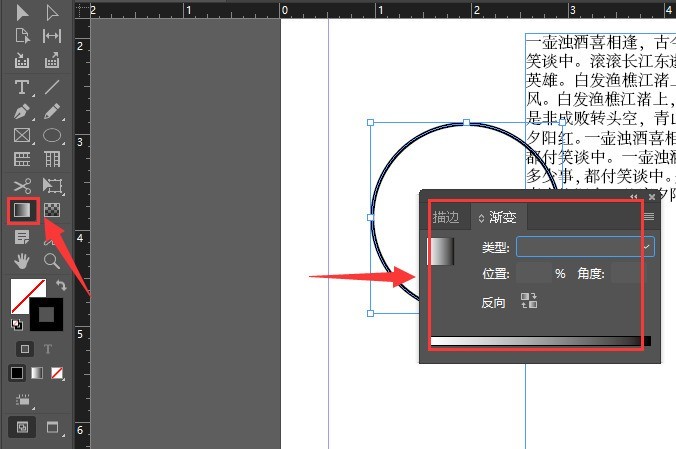Image resolution: width=676 pixels, height=449 pixels.
Task: Select the Zoom magnifier tool
Action: click(x=52, y=261)
